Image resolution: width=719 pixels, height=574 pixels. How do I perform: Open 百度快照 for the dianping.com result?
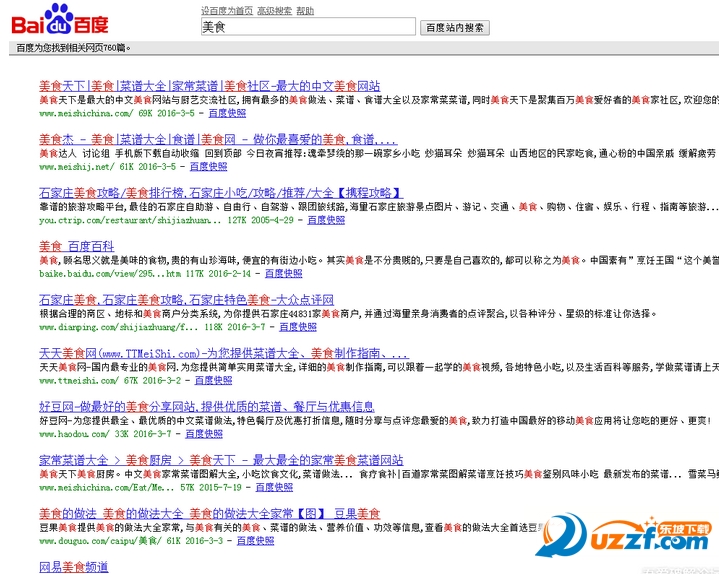(298, 327)
